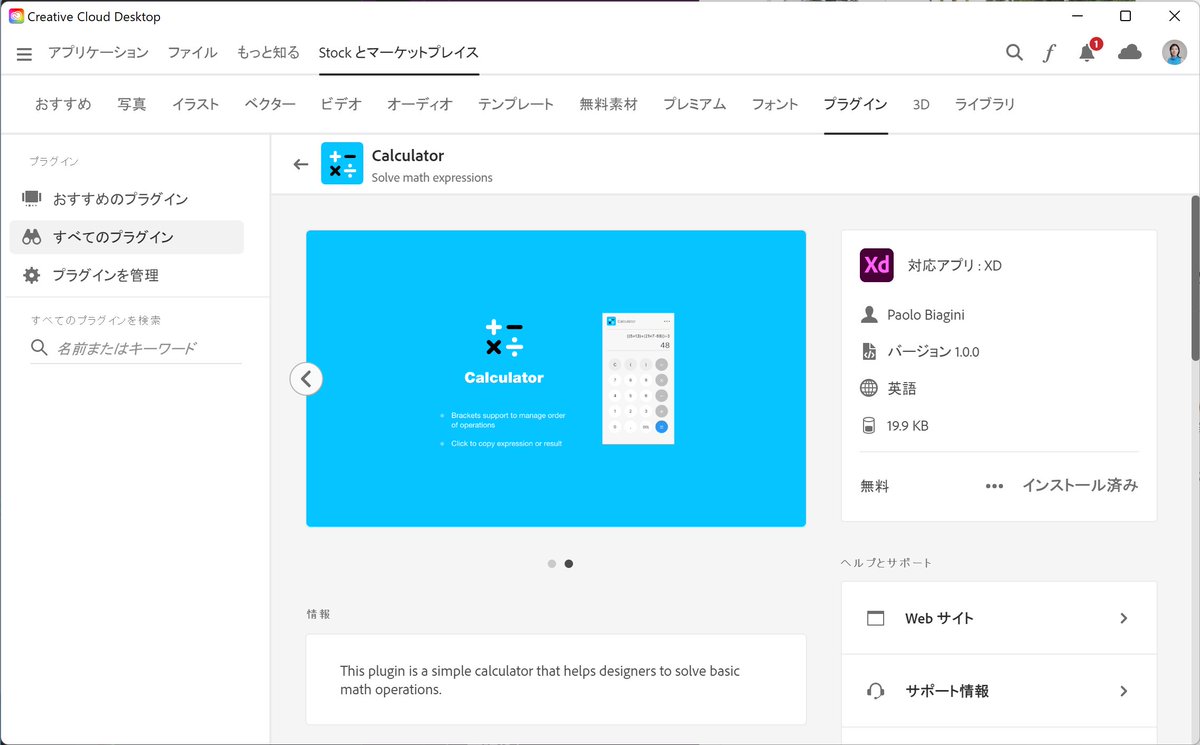Screen dimensions: 1200x745
Task: Click the Calculator plugin icon
Action: 342,164
